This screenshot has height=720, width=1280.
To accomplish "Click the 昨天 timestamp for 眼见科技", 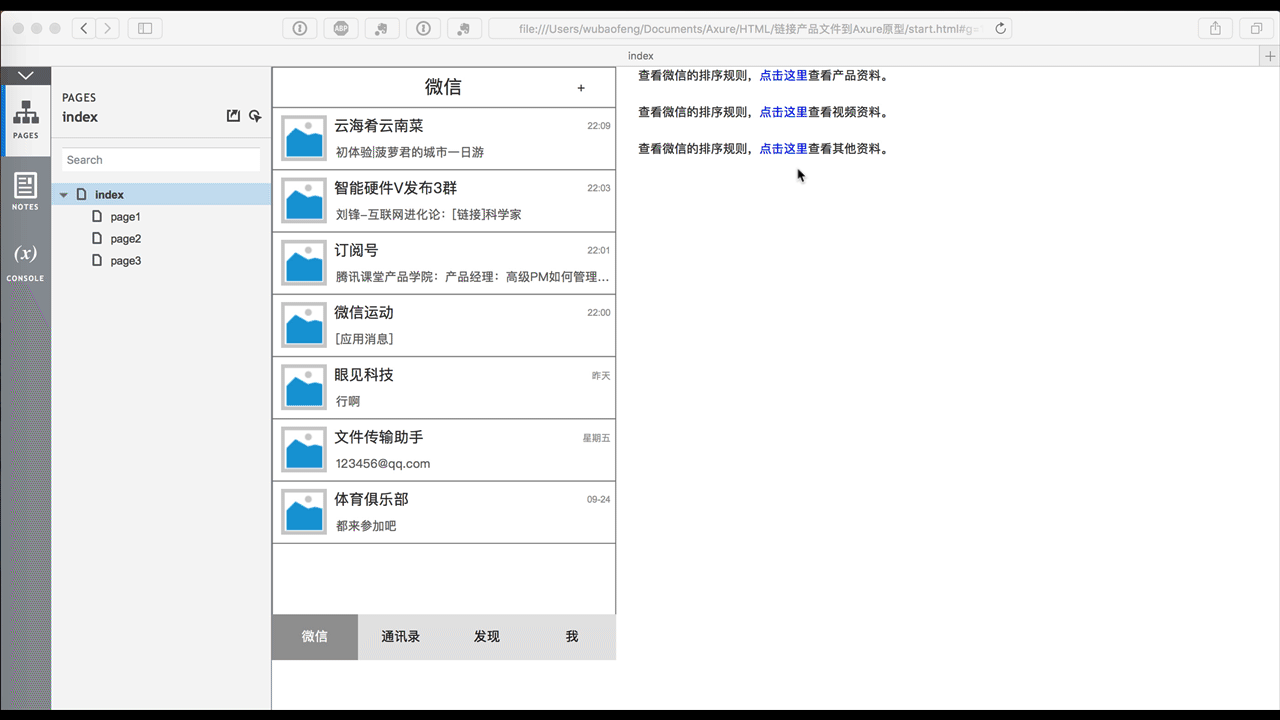I will (601, 376).
